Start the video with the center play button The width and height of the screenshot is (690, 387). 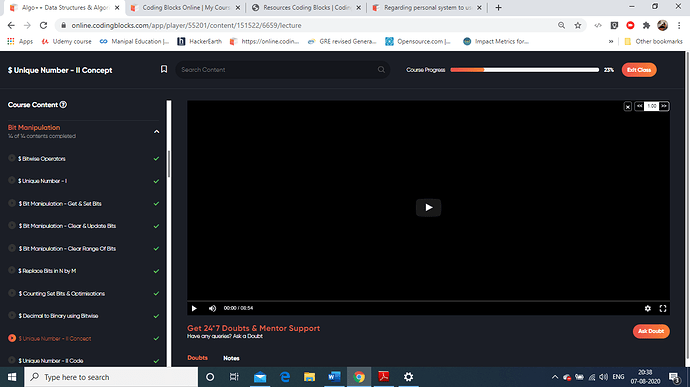pos(428,207)
